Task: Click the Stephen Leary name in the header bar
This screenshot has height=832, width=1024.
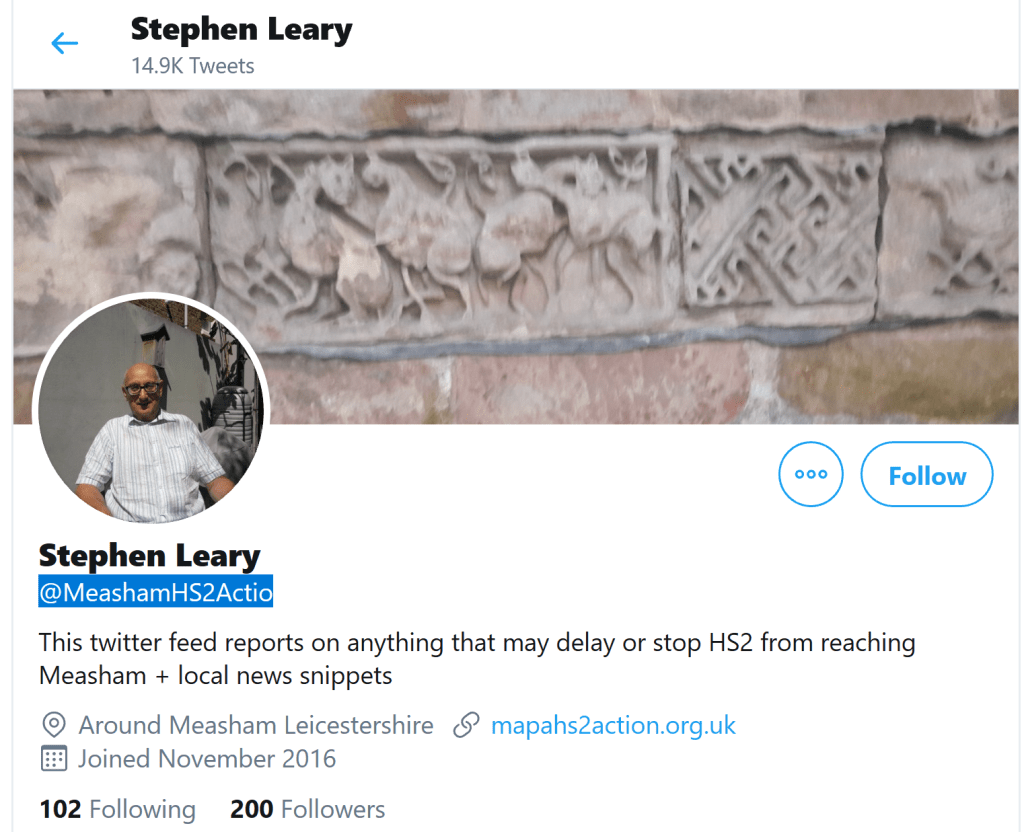Action: (x=242, y=30)
